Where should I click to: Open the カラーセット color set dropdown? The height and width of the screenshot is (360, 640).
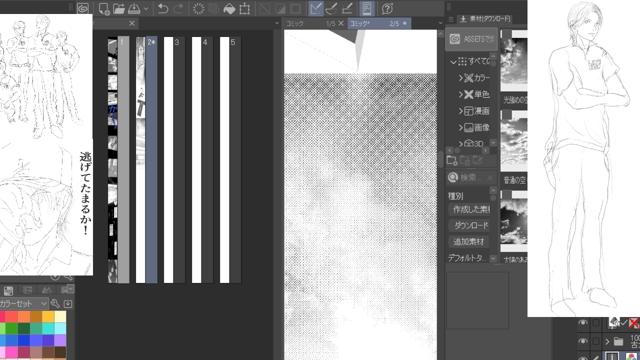click(24, 304)
